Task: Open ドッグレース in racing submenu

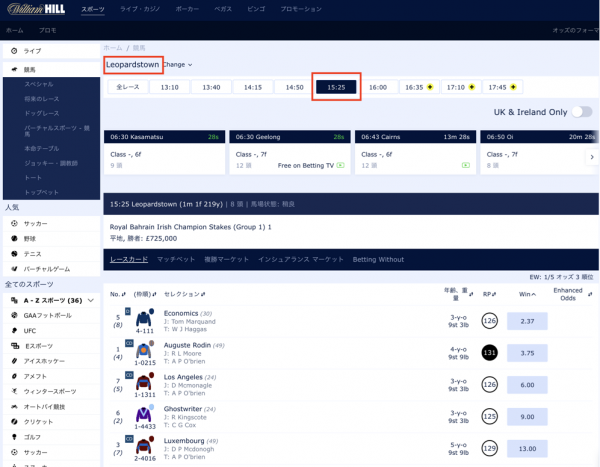Action: 42,113
